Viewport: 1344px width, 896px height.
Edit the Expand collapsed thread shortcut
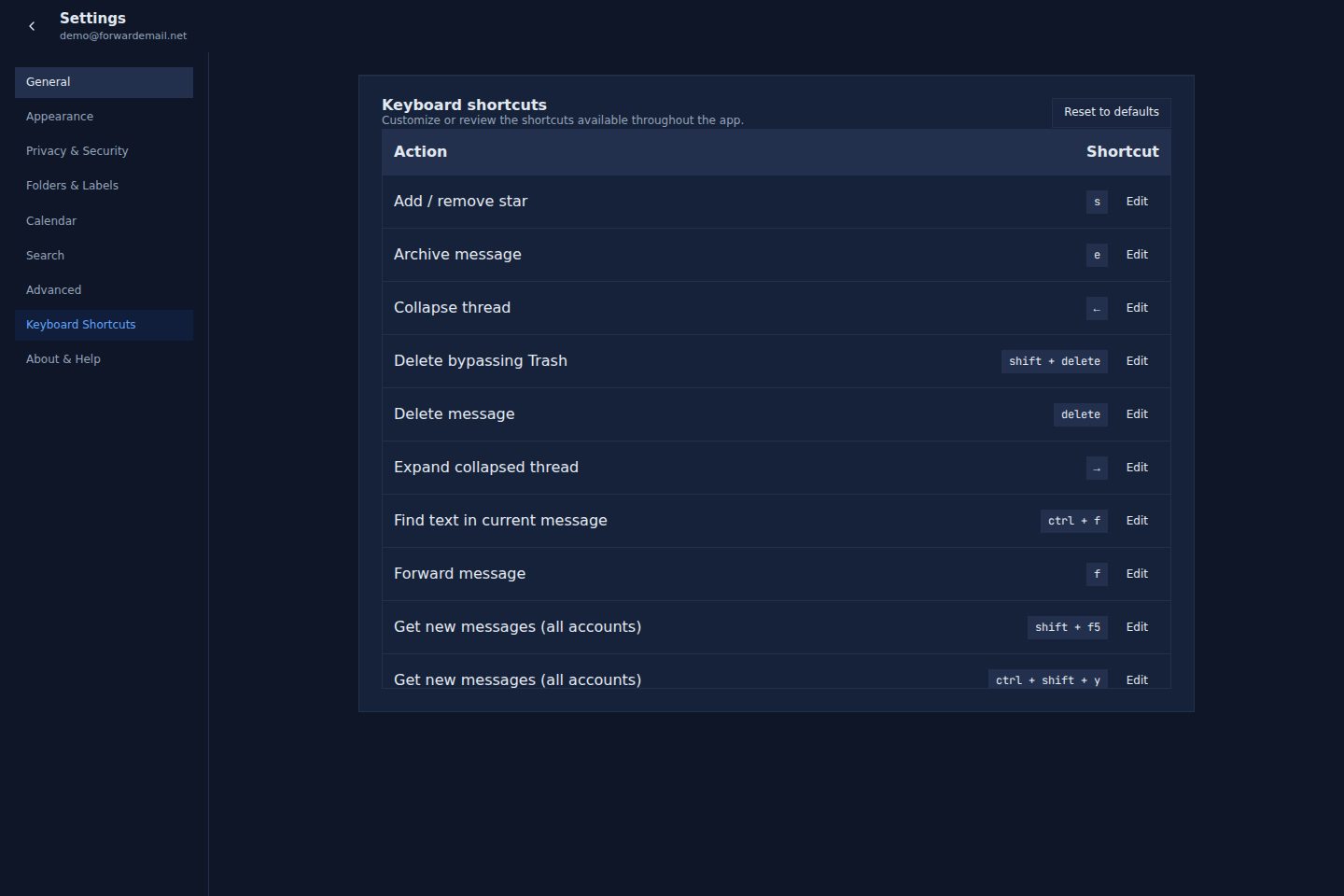tap(1137, 468)
